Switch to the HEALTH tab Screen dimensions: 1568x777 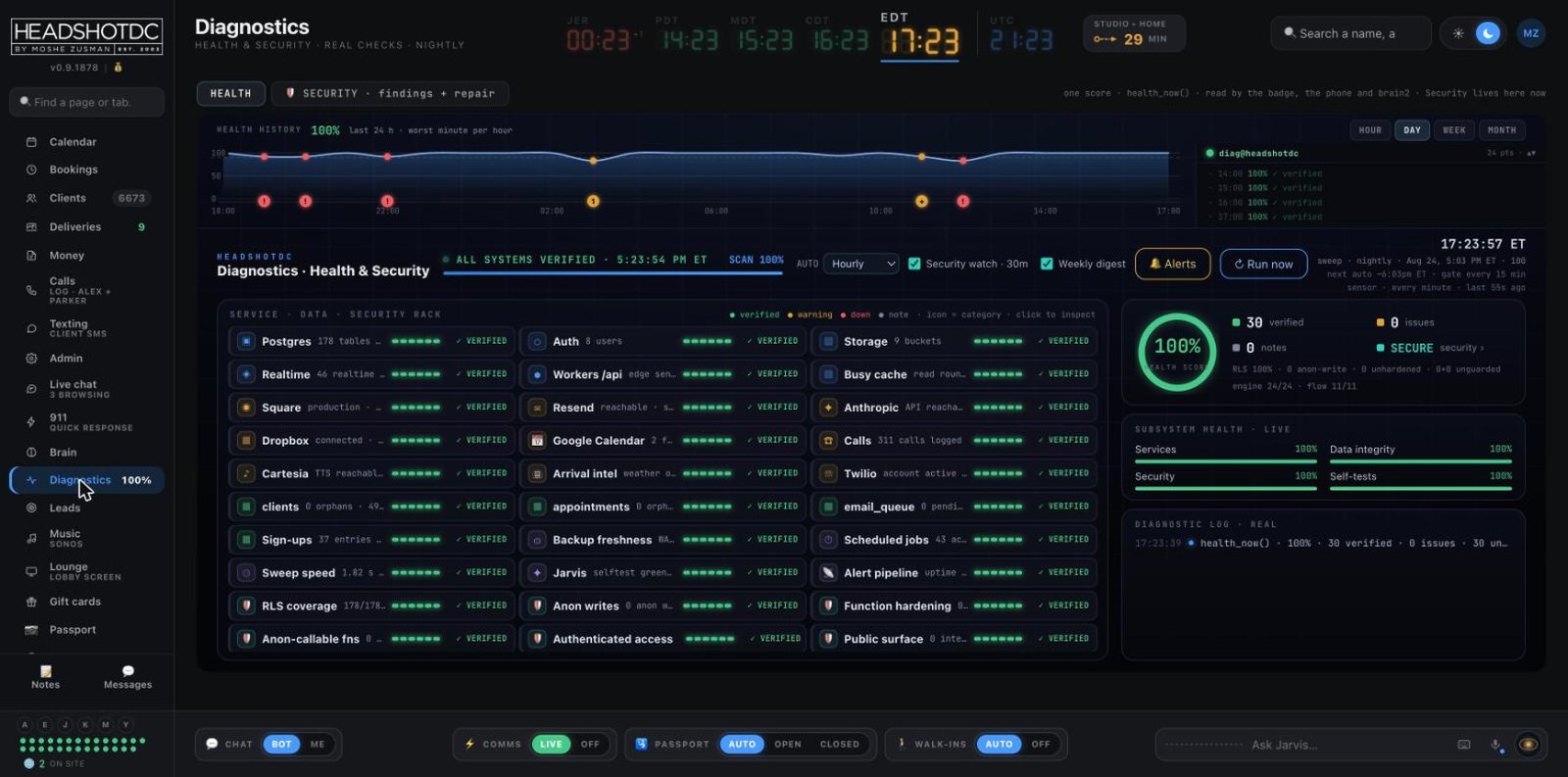[x=230, y=93]
